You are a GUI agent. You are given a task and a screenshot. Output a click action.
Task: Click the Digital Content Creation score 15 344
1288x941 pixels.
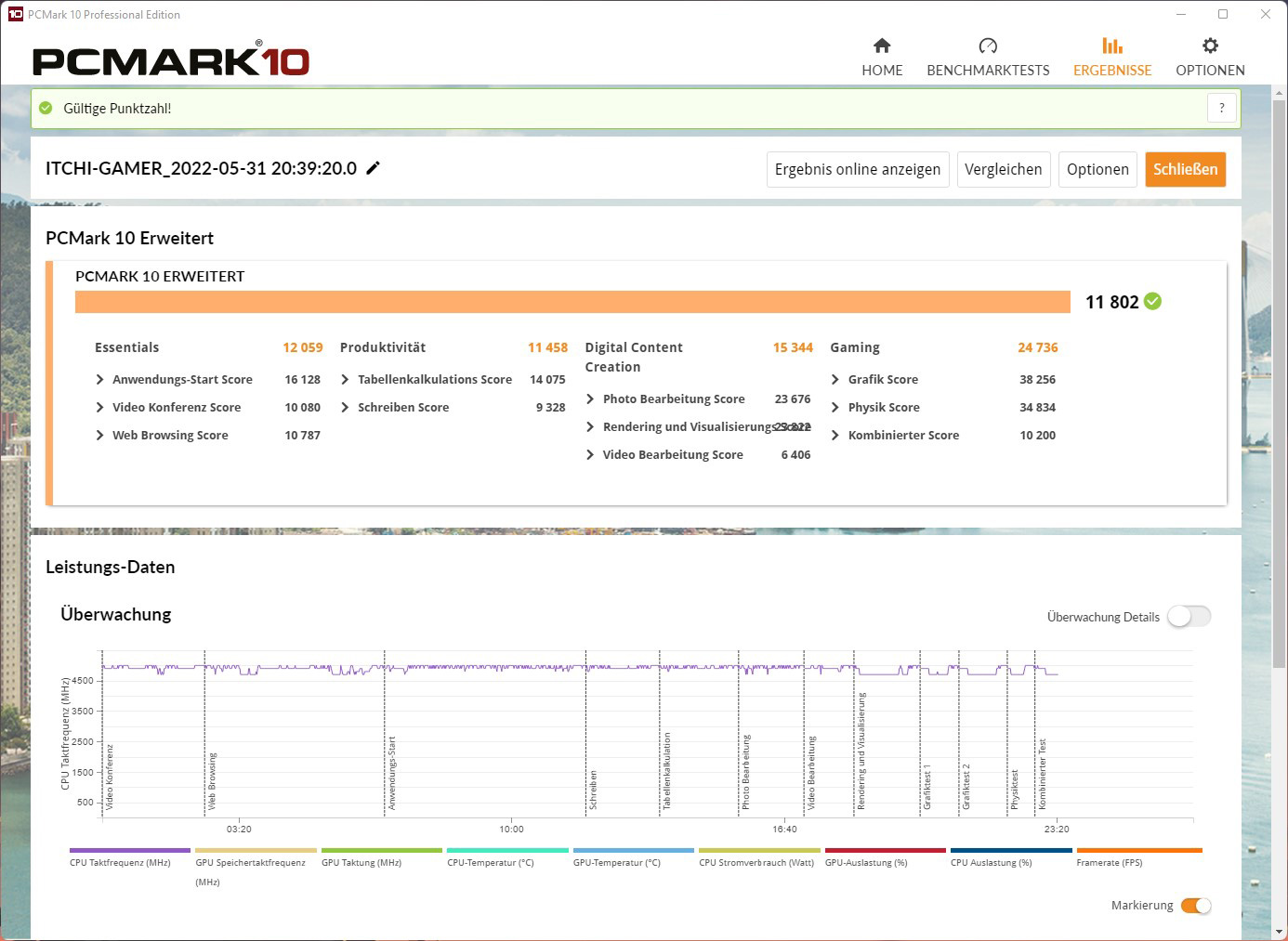click(793, 347)
